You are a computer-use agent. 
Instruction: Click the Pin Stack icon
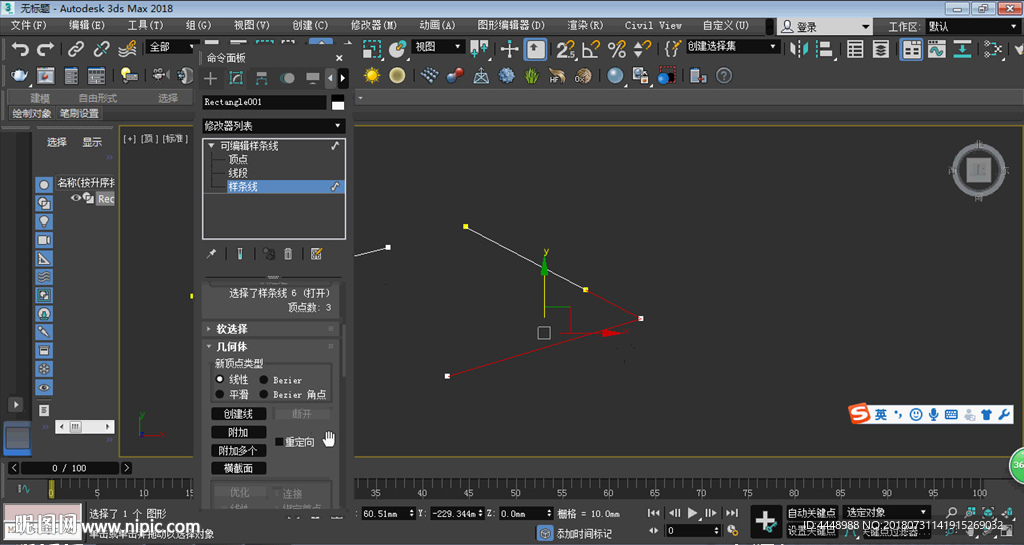tap(212, 254)
